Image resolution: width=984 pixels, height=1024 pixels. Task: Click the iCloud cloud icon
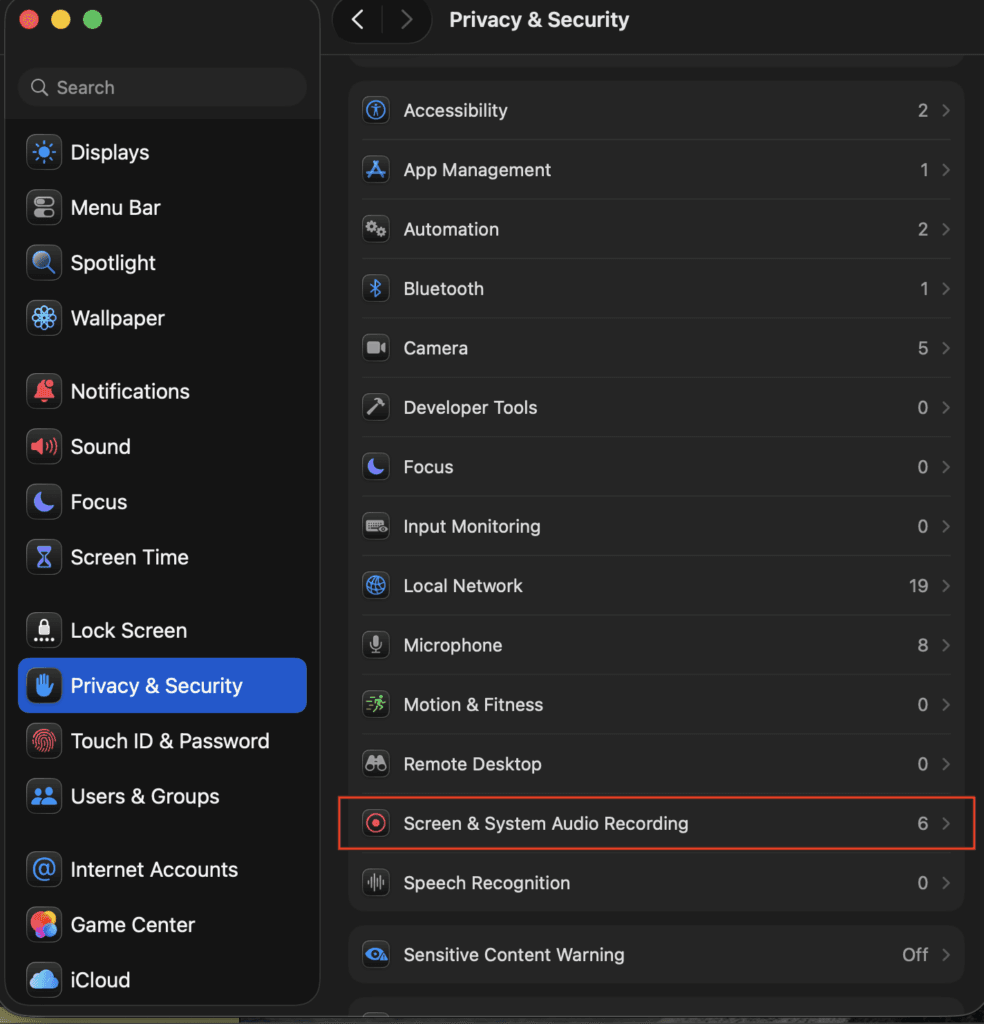pyautogui.click(x=44, y=980)
